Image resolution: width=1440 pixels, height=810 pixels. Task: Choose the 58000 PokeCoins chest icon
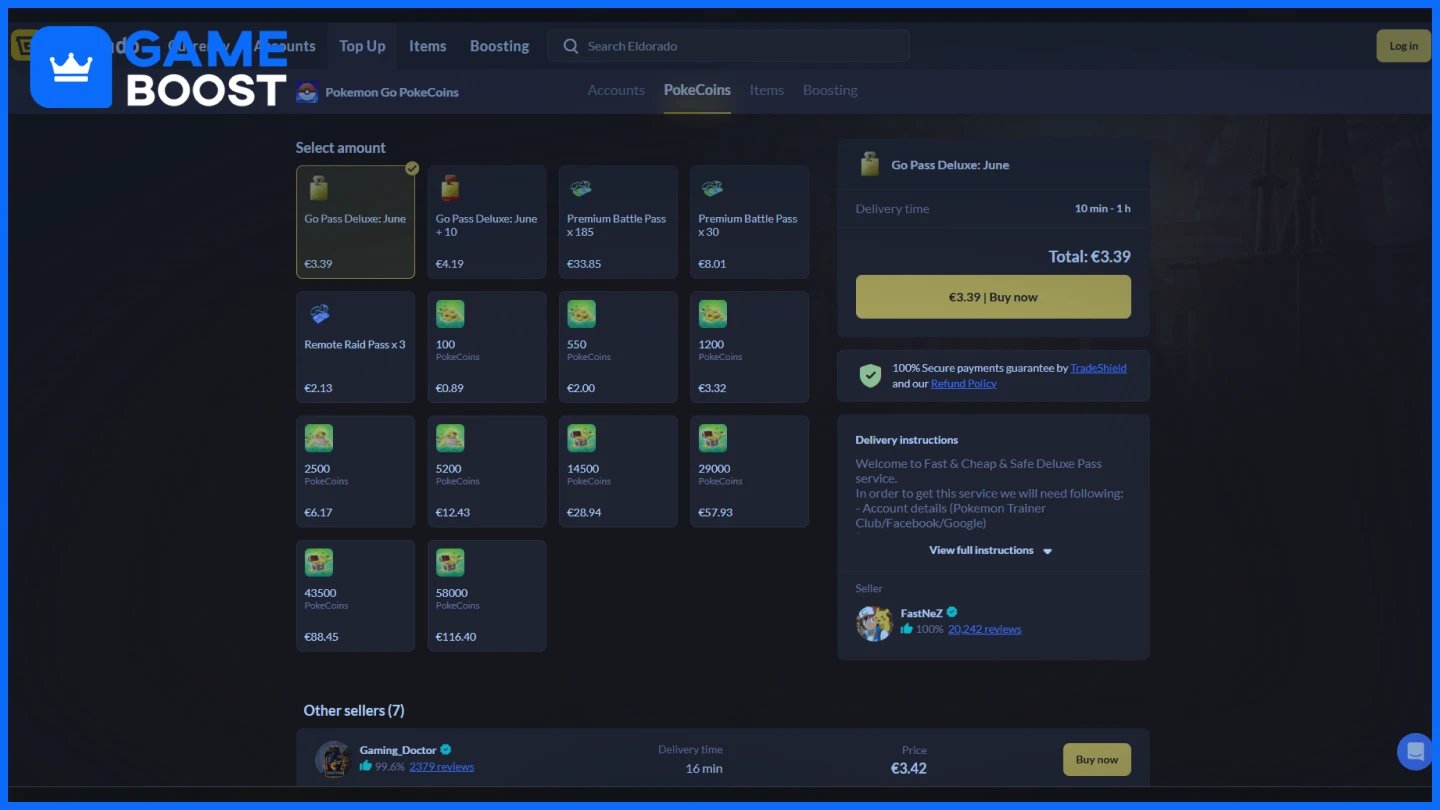pyautogui.click(x=450, y=562)
